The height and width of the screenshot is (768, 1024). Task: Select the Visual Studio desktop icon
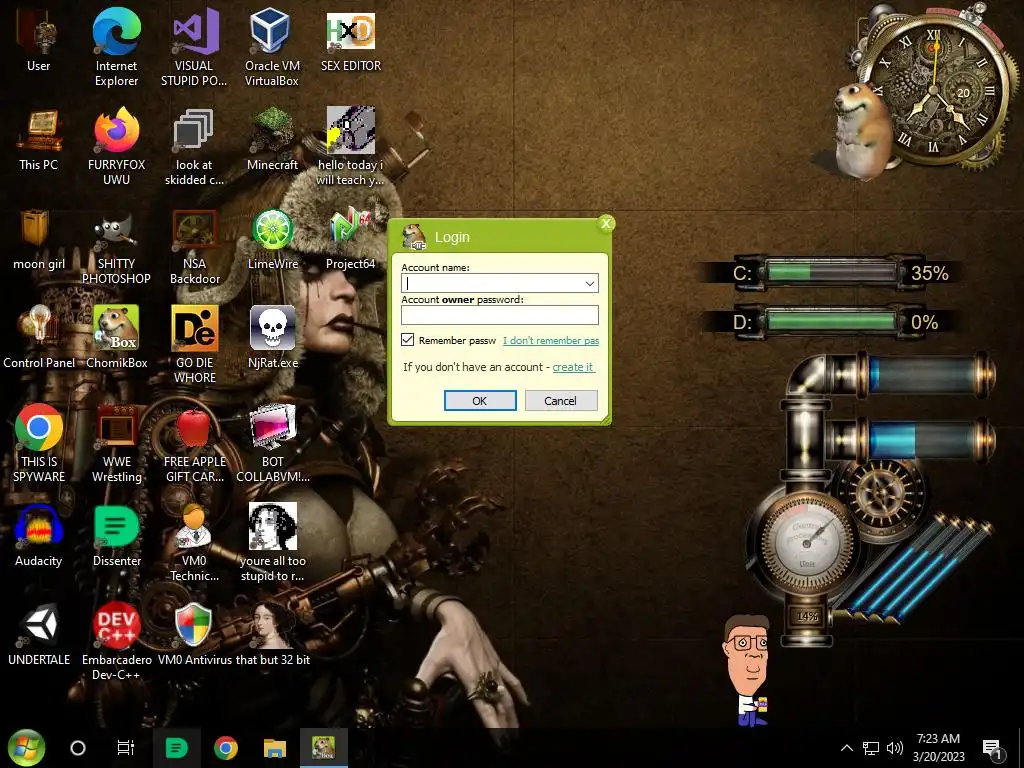tap(194, 47)
